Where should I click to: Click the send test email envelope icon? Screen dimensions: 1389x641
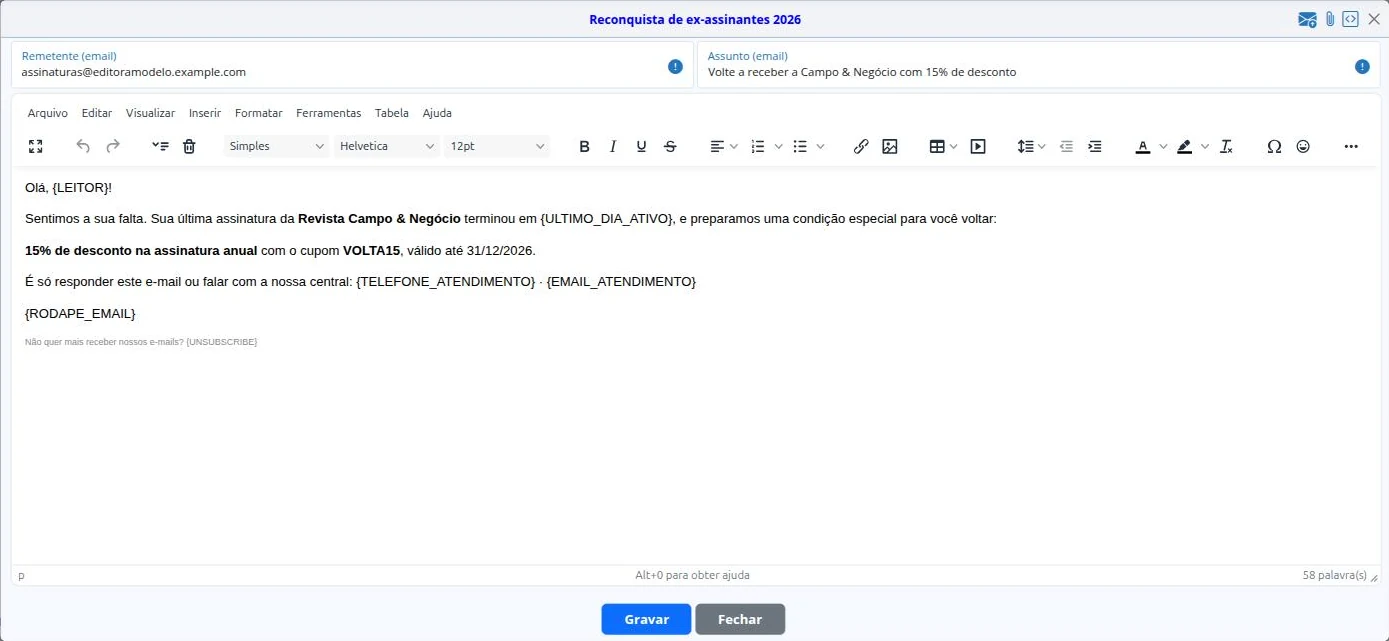[1307, 19]
